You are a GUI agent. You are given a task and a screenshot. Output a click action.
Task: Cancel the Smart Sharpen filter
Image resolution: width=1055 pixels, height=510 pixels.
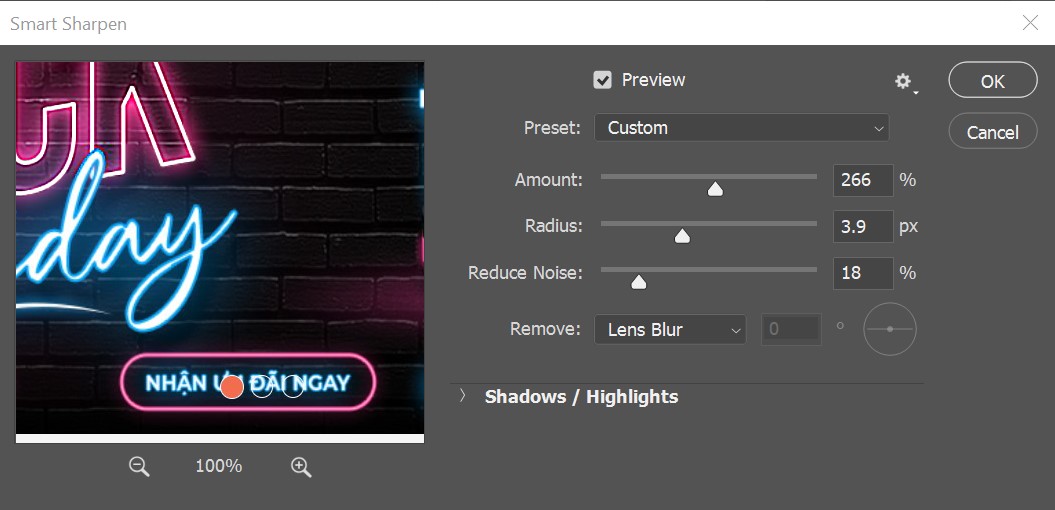pos(992,132)
